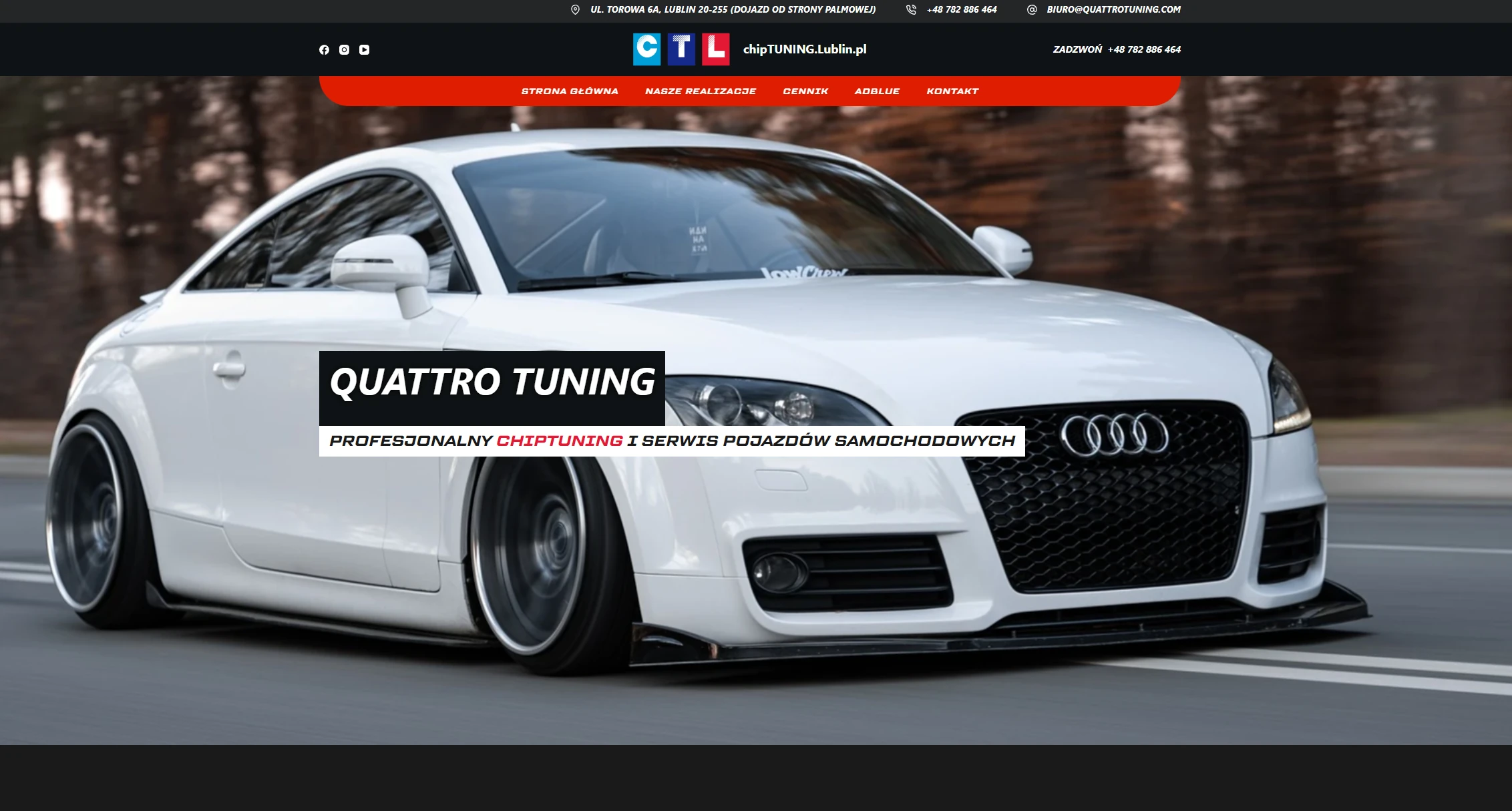
Task: Open the Kontakt menu item
Action: pyautogui.click(x=952, y=91)
